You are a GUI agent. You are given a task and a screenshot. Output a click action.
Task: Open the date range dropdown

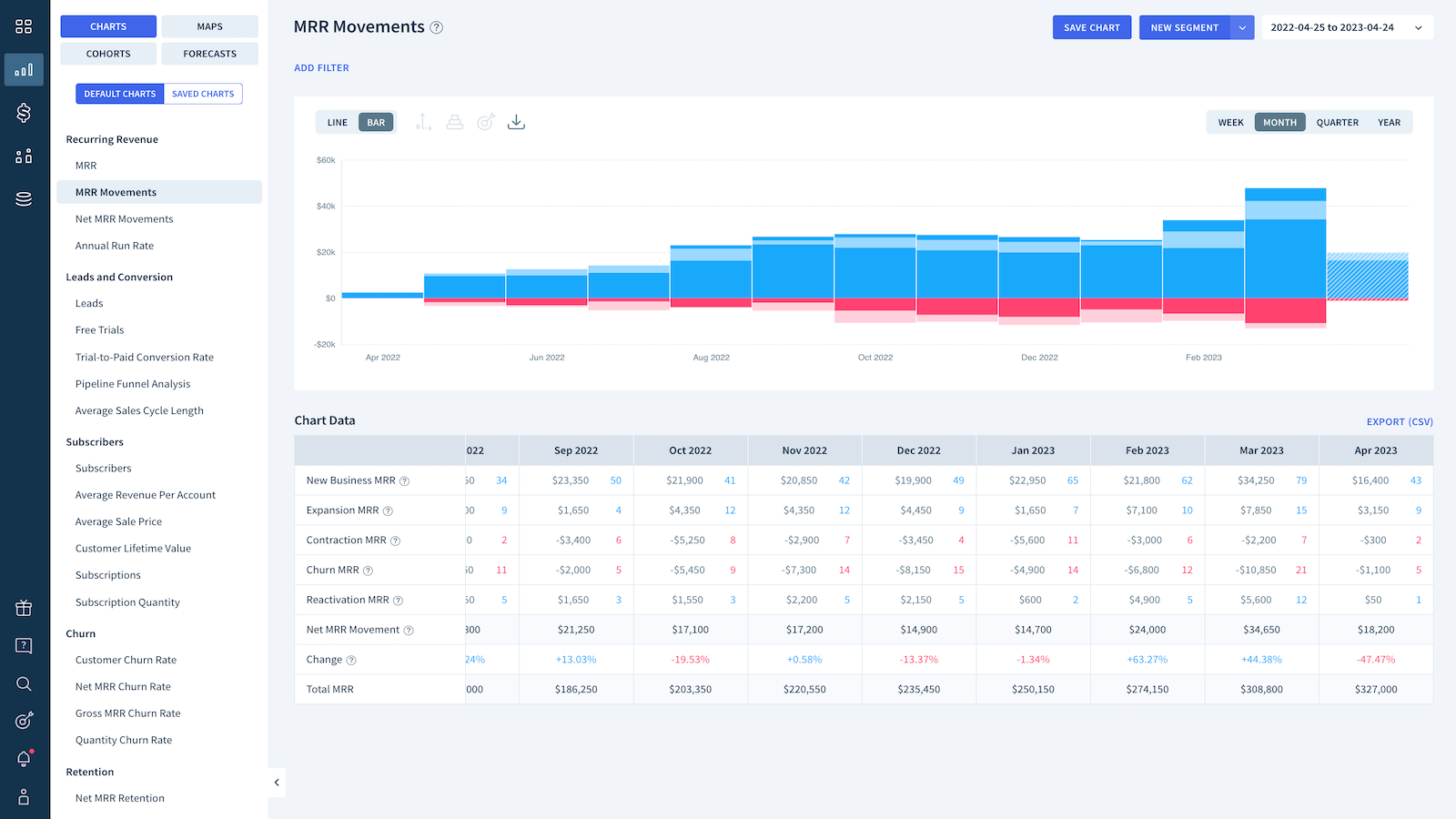pos(1347,27)
